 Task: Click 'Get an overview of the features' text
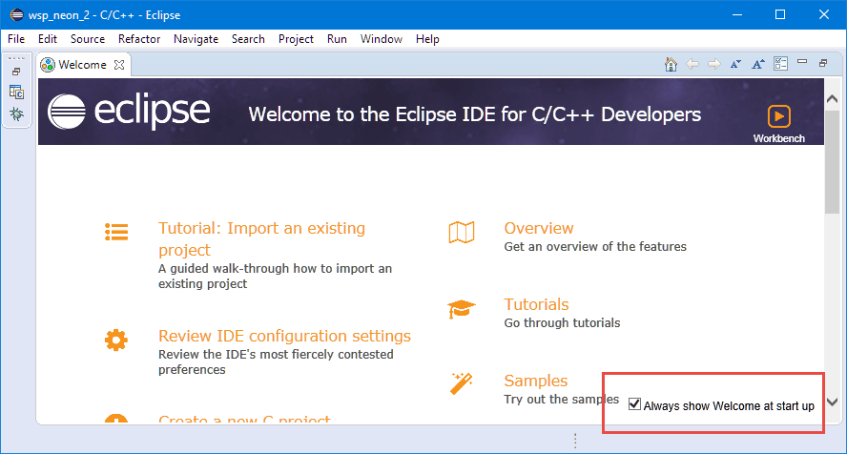595,247
